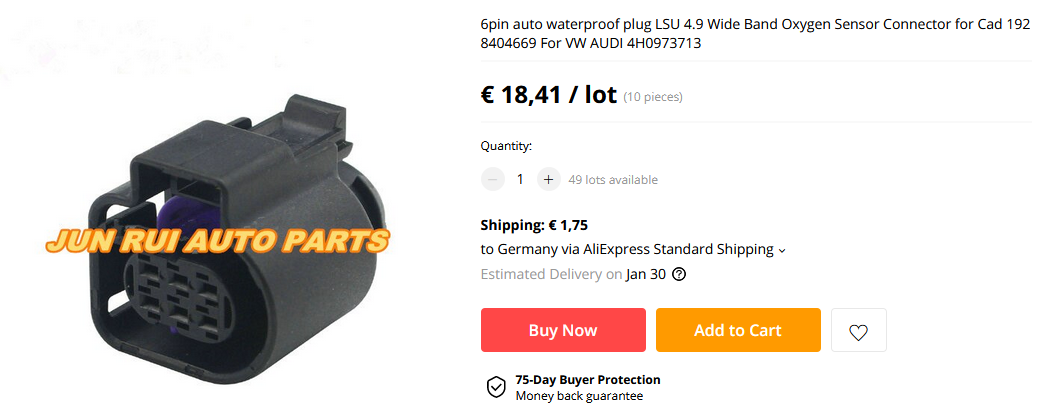Click the question mark beside Jan 30

pyautogui.click(x=679, y=274)
